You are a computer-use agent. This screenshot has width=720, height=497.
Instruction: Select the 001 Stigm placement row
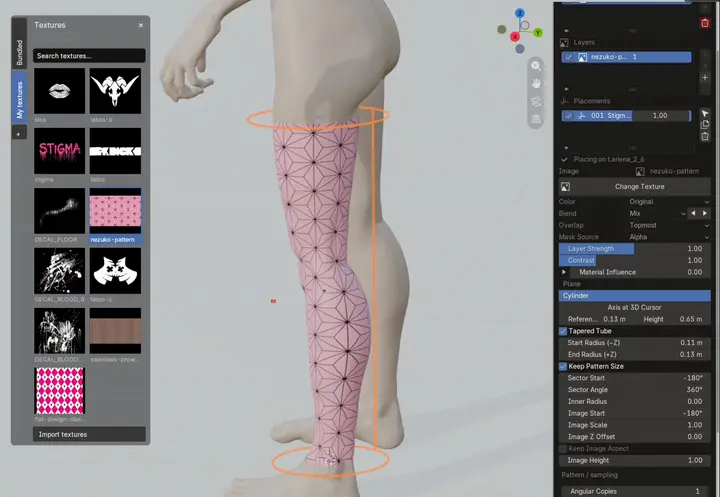pos(626,116)
